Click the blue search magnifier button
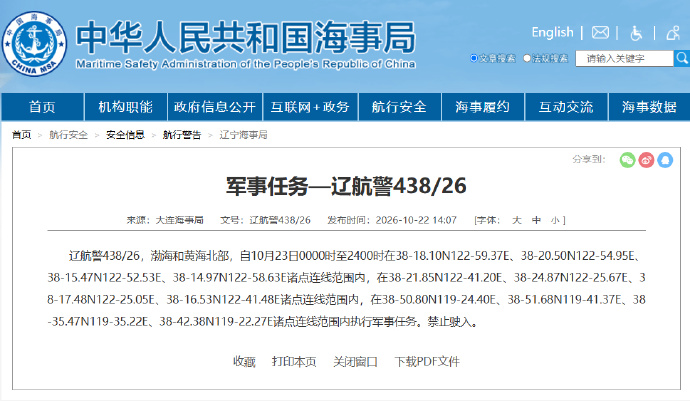 682,58
